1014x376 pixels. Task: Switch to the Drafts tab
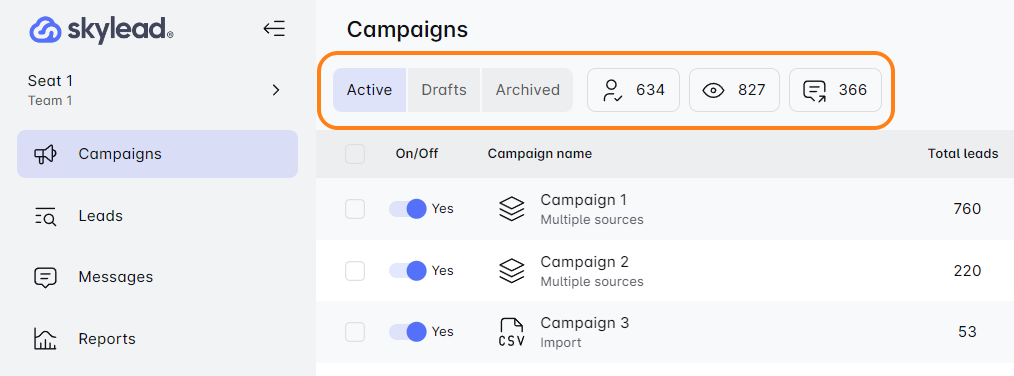coord(444,90)
